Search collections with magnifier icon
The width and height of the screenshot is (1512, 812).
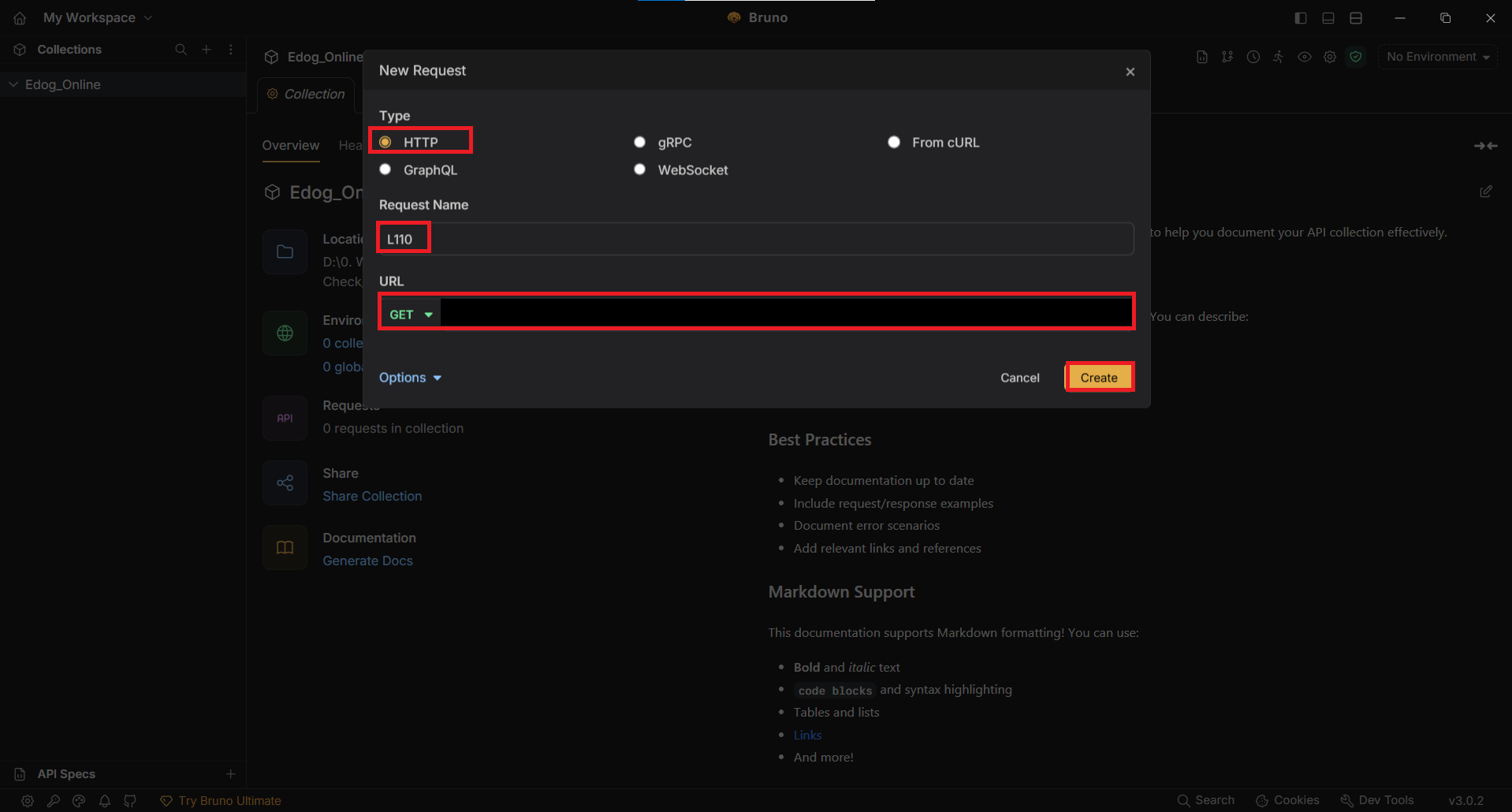click(181, 50)
